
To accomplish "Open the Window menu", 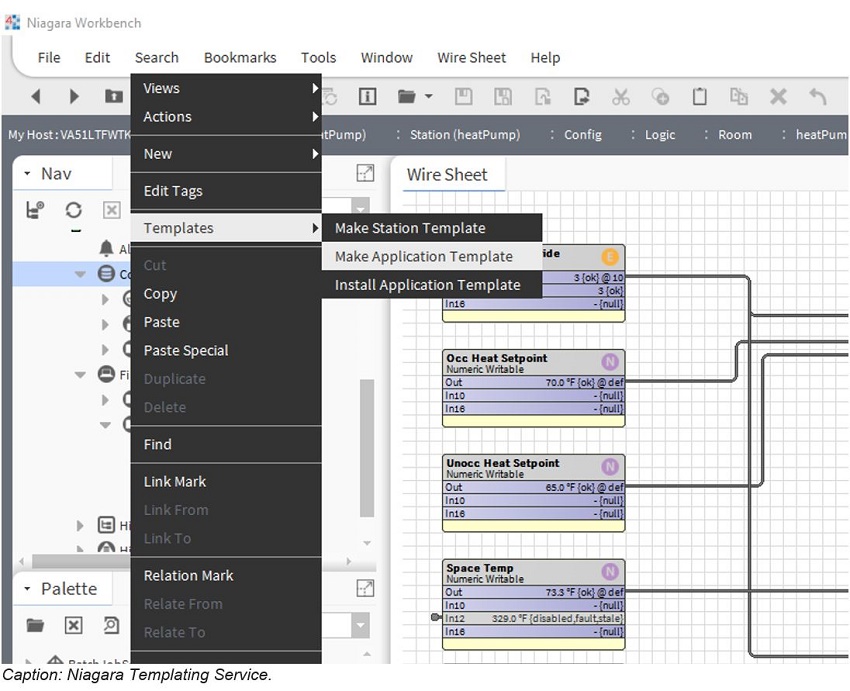I will click(387, 57).
